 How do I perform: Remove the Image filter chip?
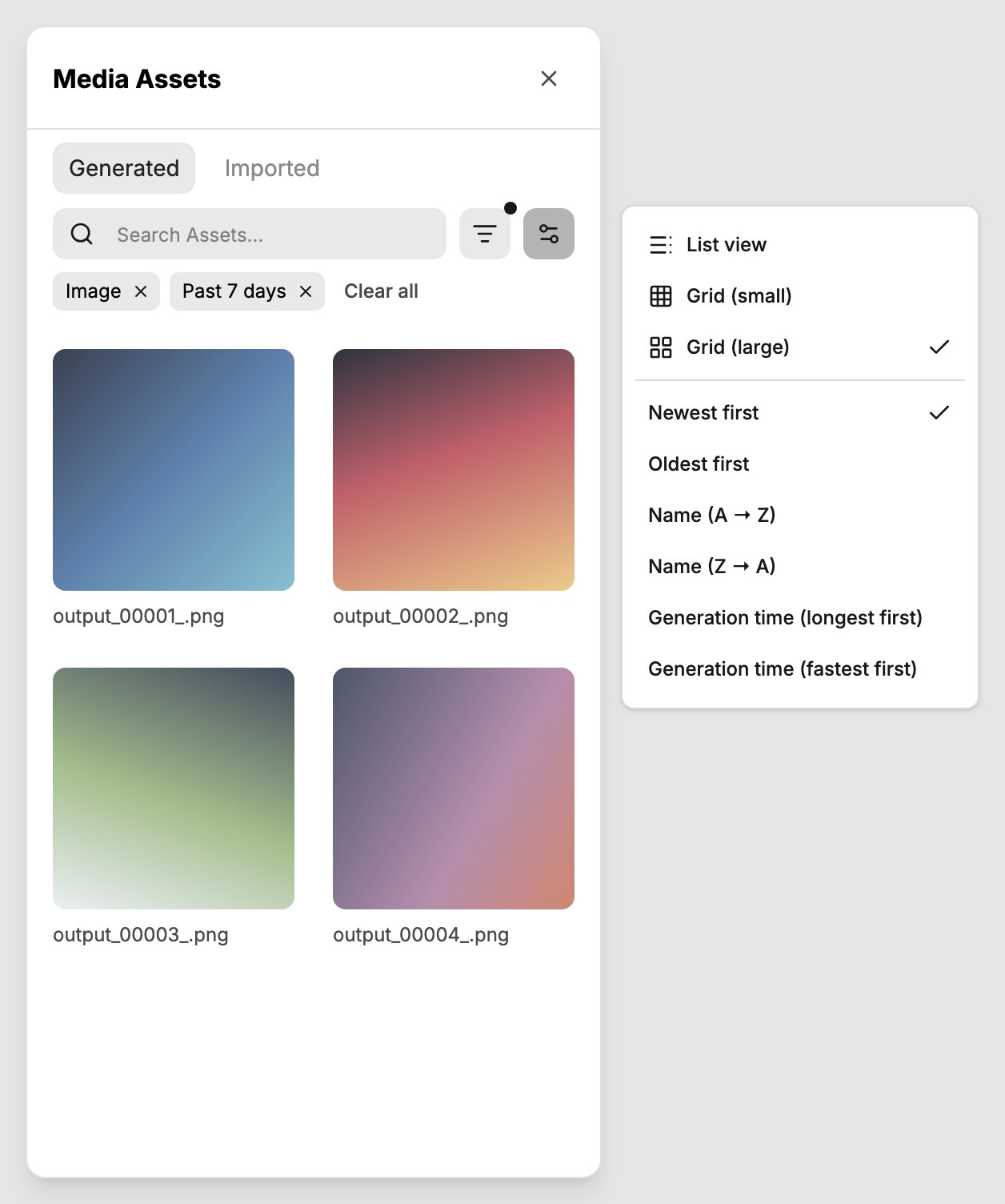(141, 291)
